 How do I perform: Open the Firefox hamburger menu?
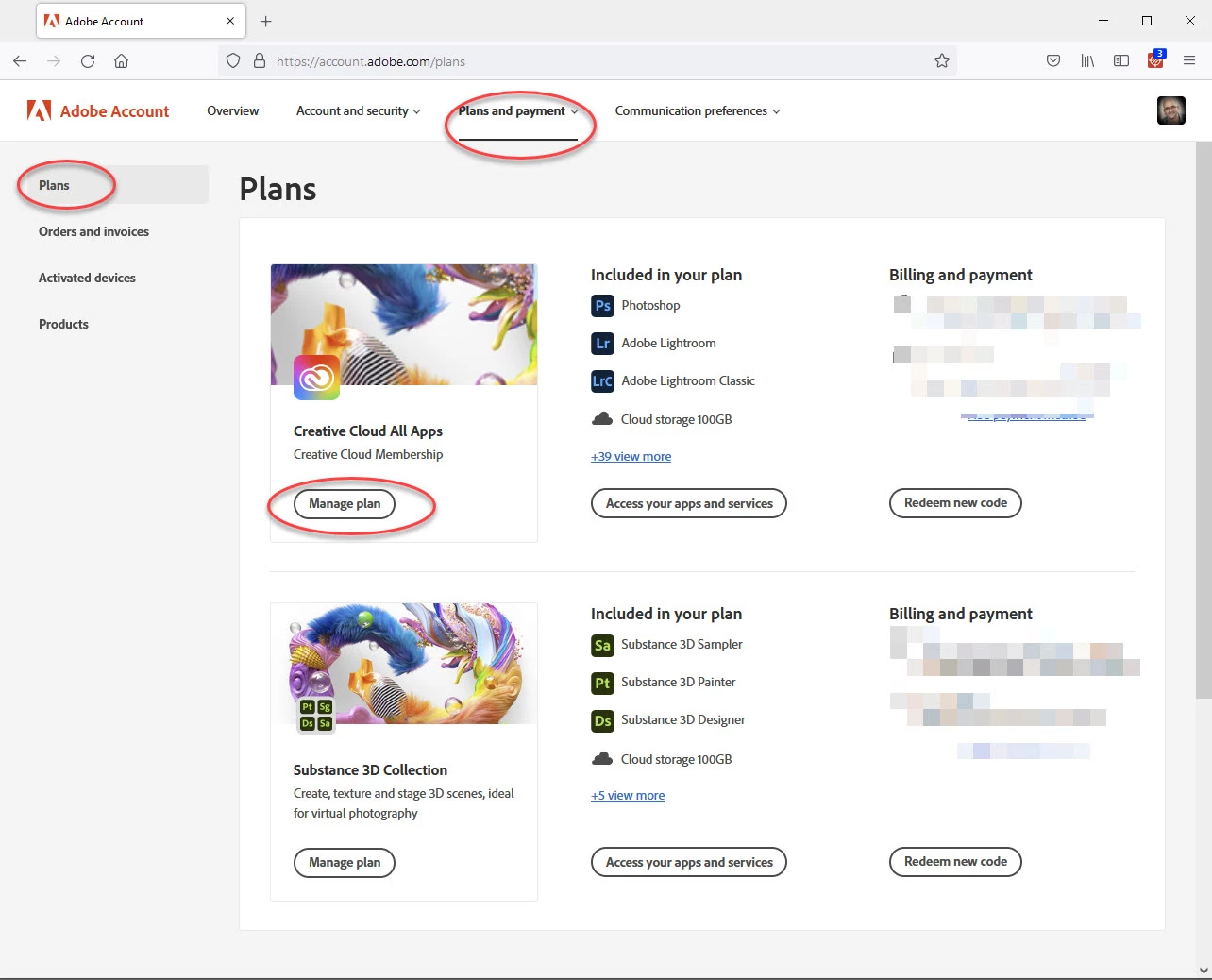1189,61
